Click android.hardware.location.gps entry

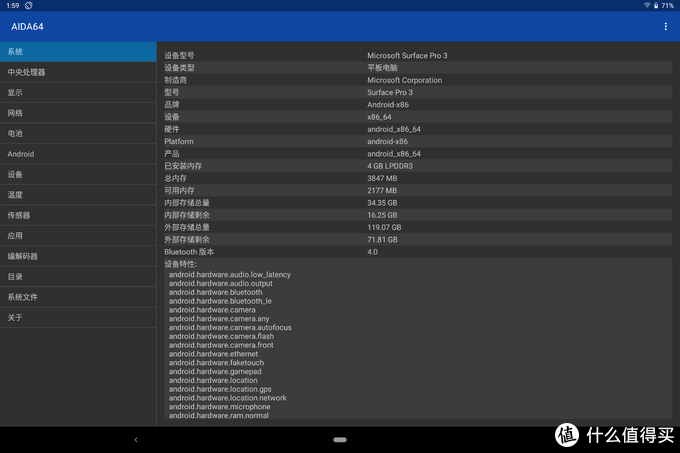pos(220,389)
